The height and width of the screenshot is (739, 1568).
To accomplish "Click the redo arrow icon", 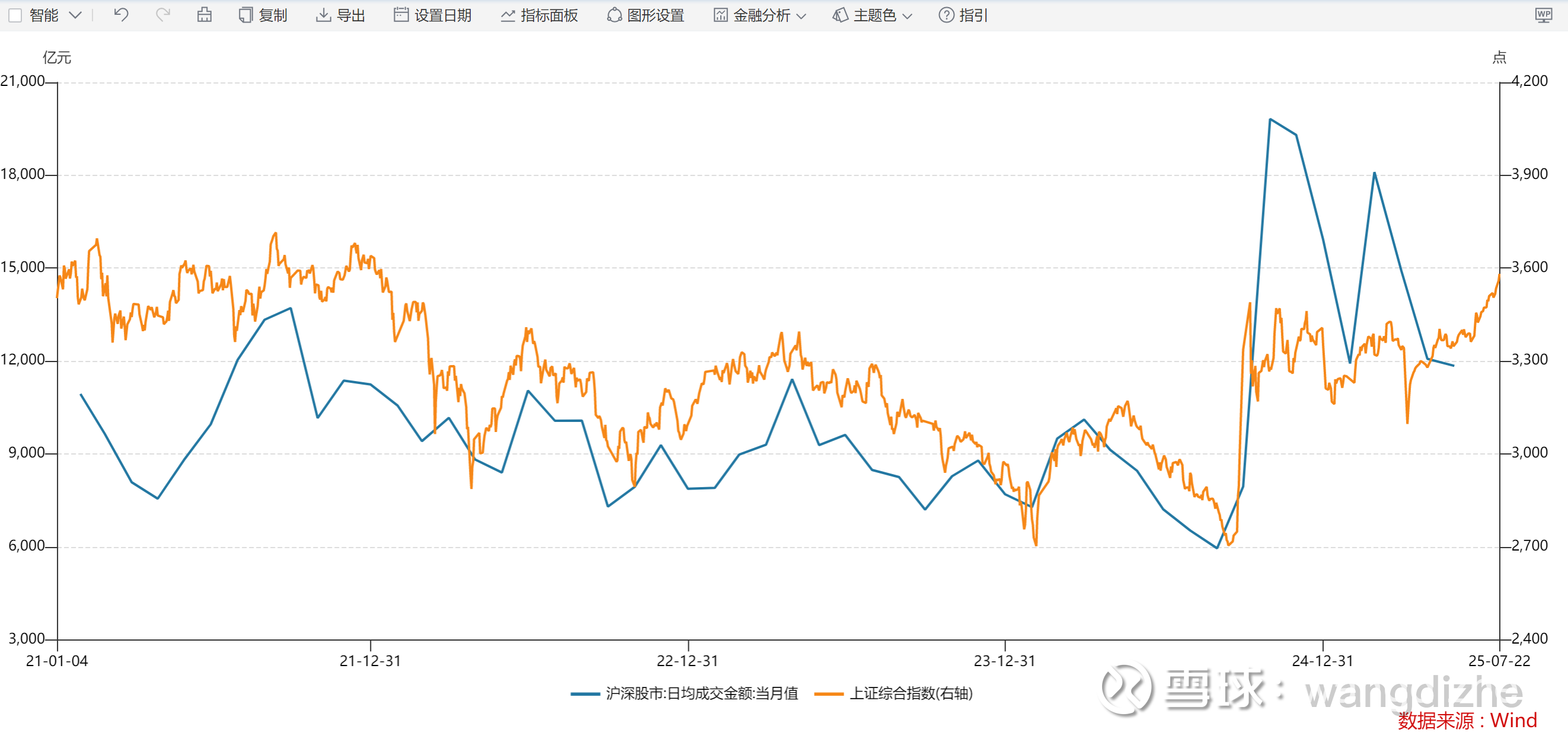I will [162, 15].
